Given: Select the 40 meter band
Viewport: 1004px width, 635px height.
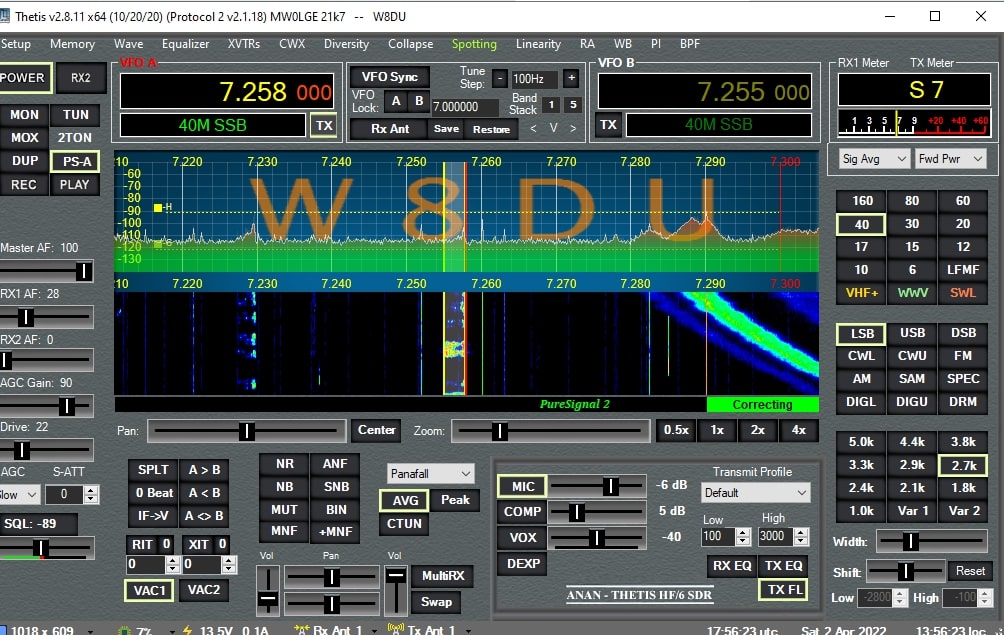Looking at the screenshot, I should [x=861, y=225].
